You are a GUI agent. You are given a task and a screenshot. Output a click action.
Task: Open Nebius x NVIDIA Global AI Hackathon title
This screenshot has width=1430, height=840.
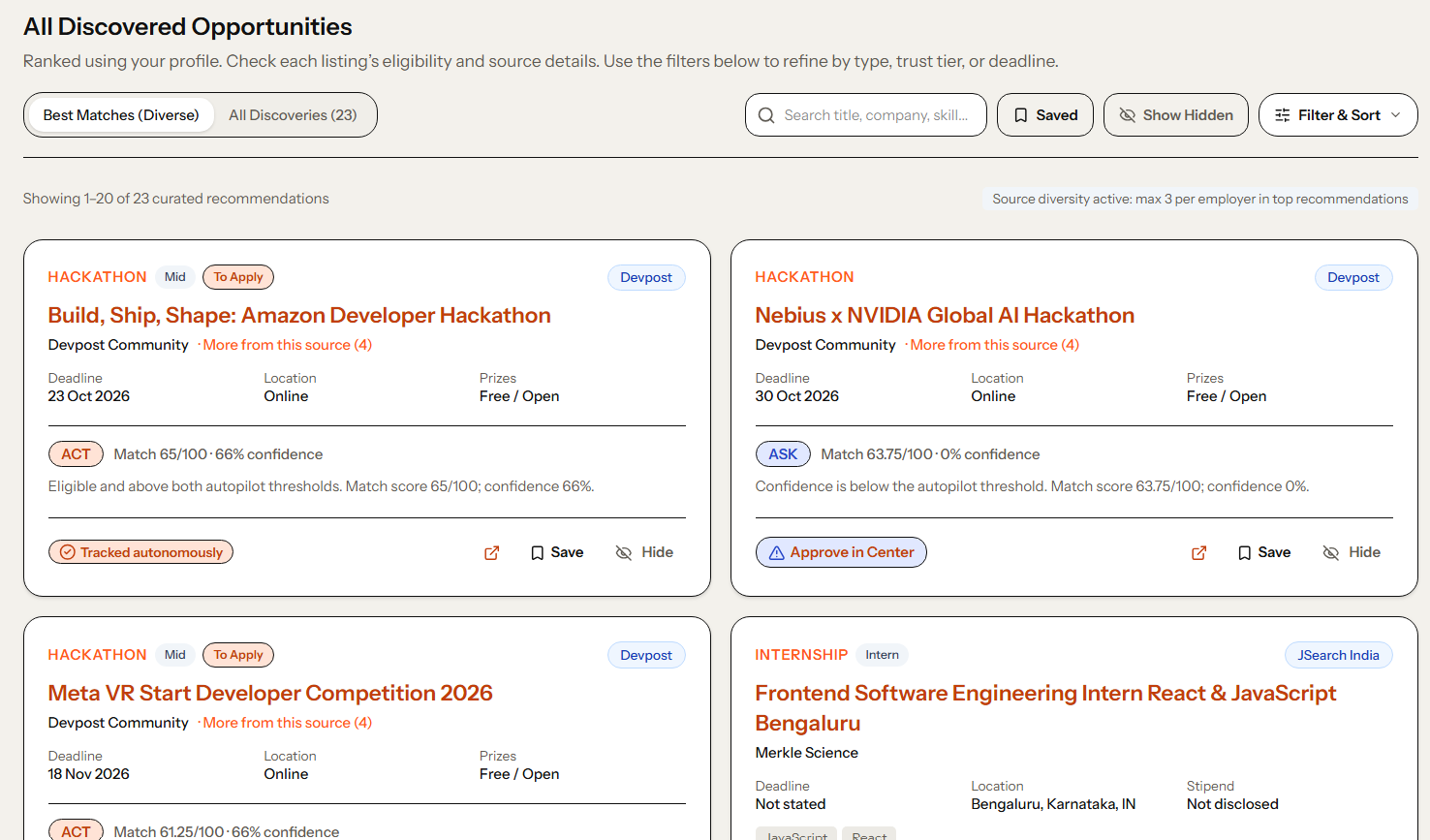(x=945, y=316)
